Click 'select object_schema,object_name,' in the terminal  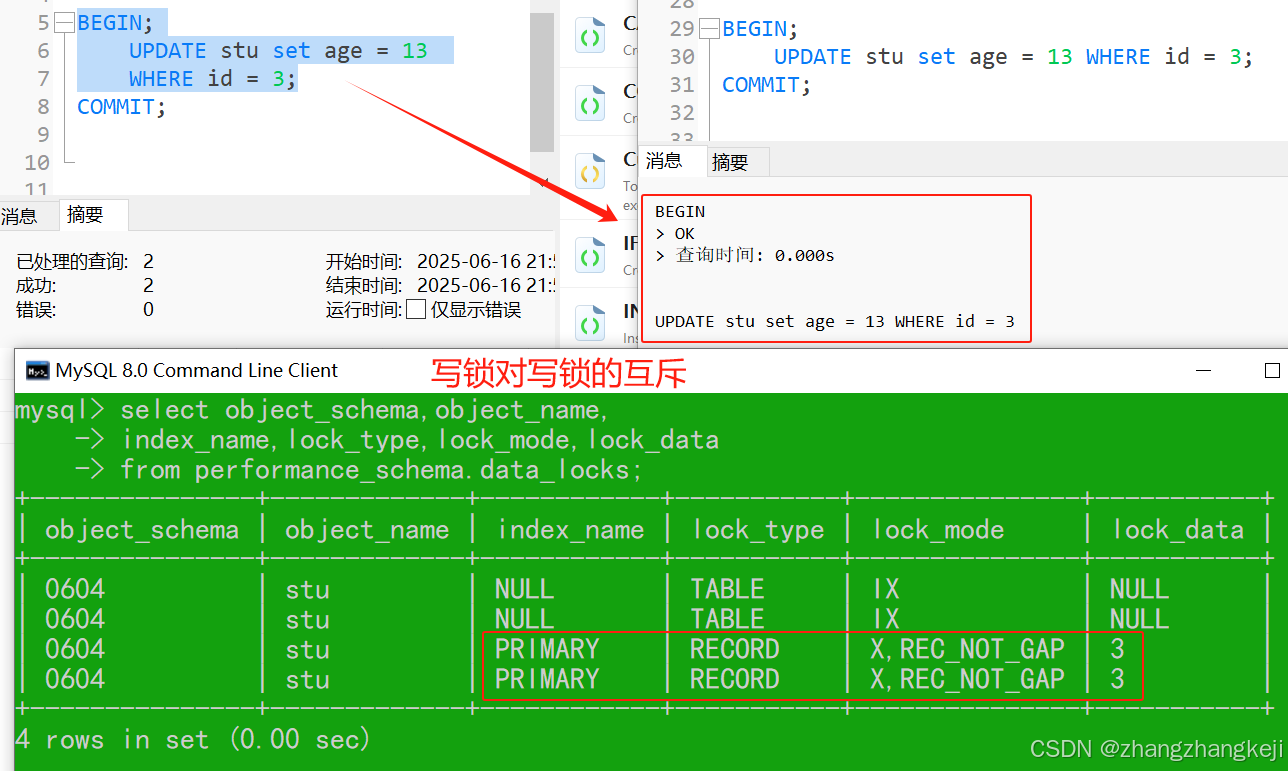364,410
